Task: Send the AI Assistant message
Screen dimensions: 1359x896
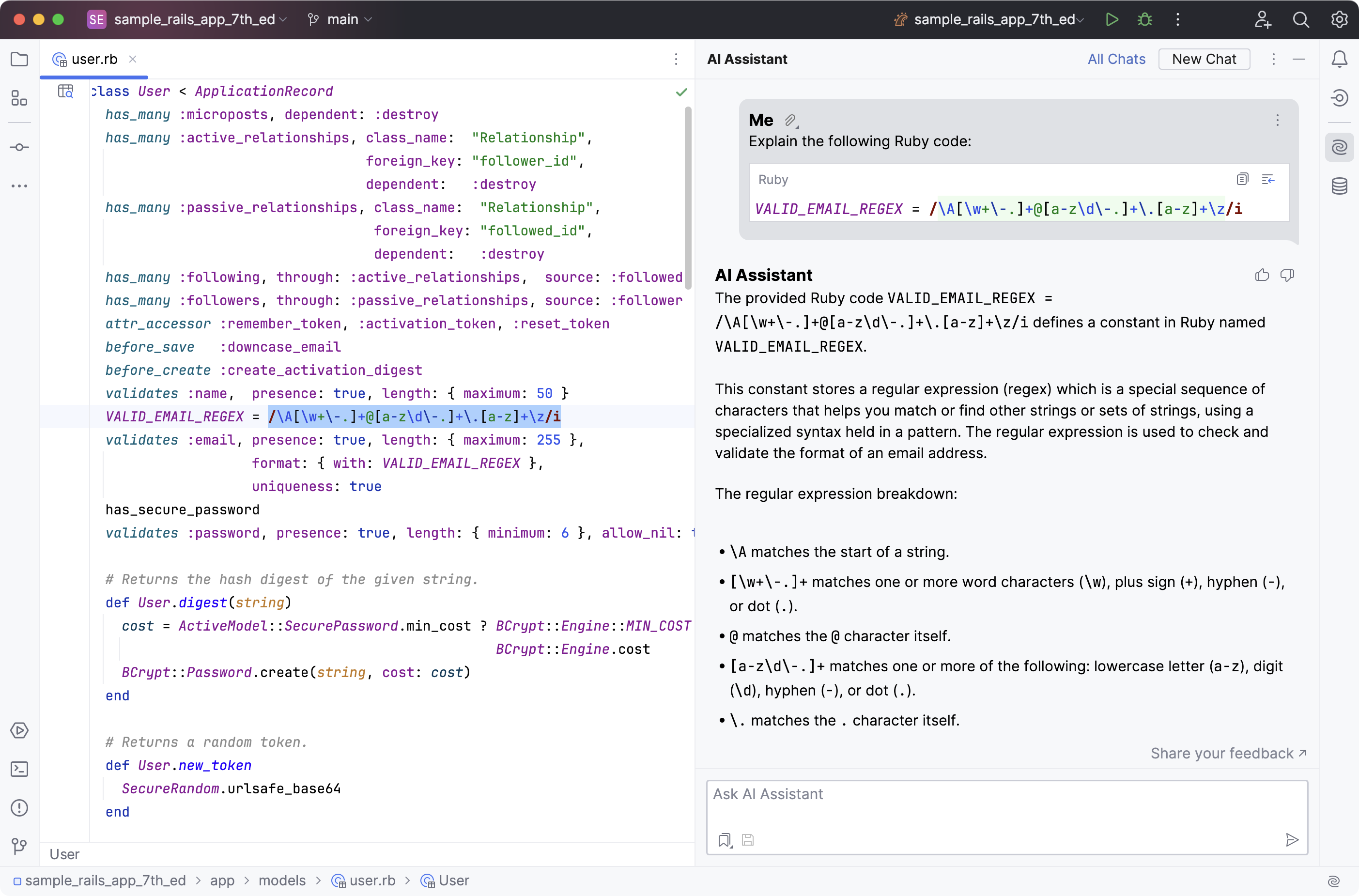Action: [1293, 840]
